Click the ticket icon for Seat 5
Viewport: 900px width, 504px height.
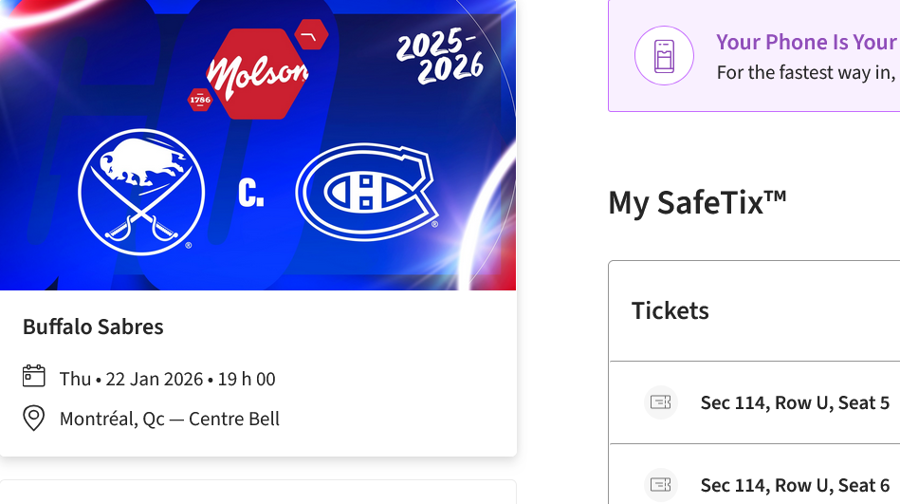coord(661,402)
